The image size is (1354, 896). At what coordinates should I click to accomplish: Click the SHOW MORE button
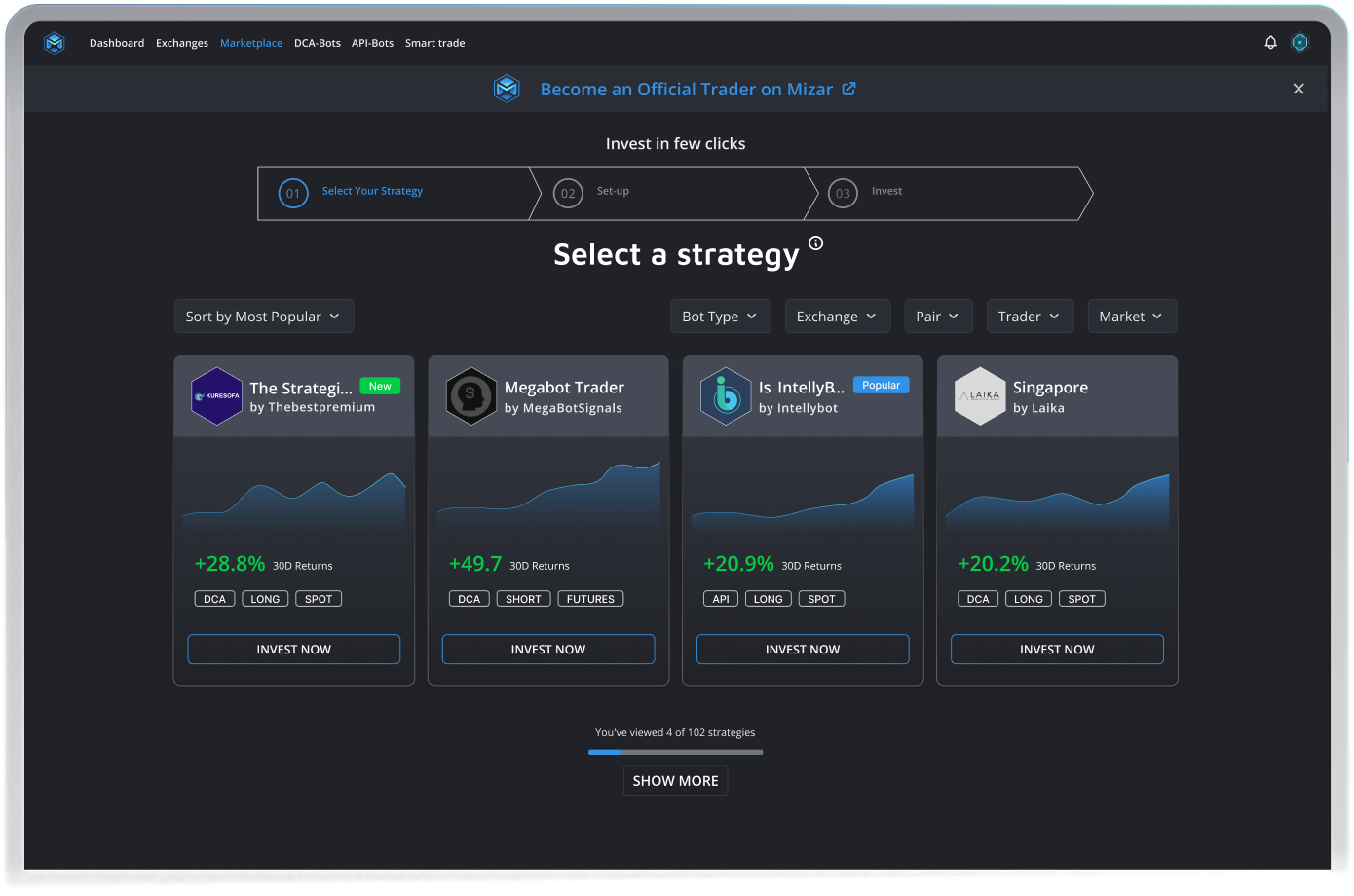point(675,780)
